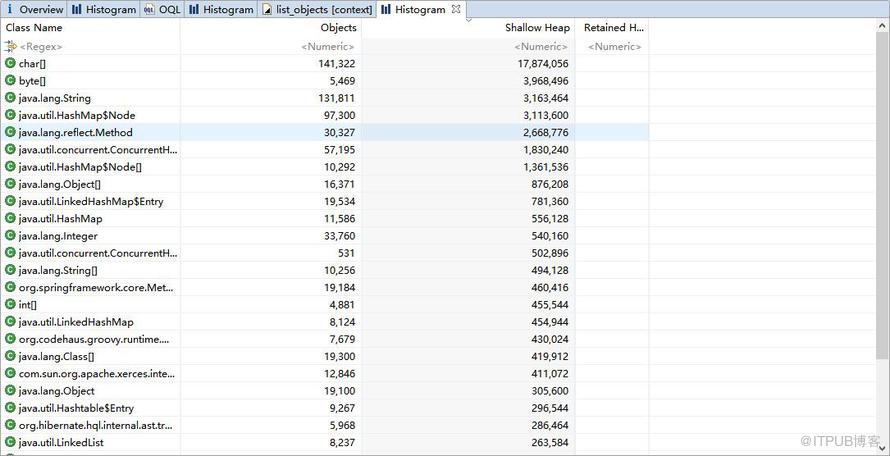The width and height of the screenshot is (890, 456).
Task: Click the class icon beside java.util.LinkedList
Action: [10, 442]
